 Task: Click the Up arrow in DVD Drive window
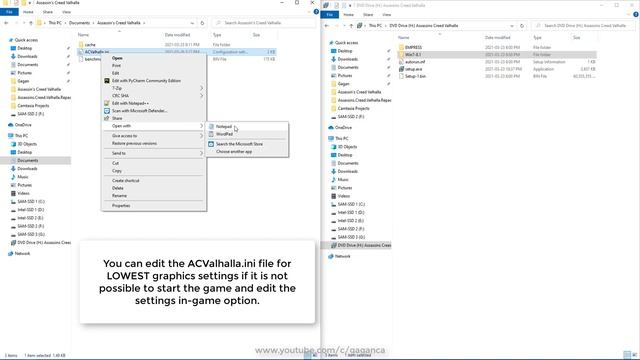tap(351, 26)
